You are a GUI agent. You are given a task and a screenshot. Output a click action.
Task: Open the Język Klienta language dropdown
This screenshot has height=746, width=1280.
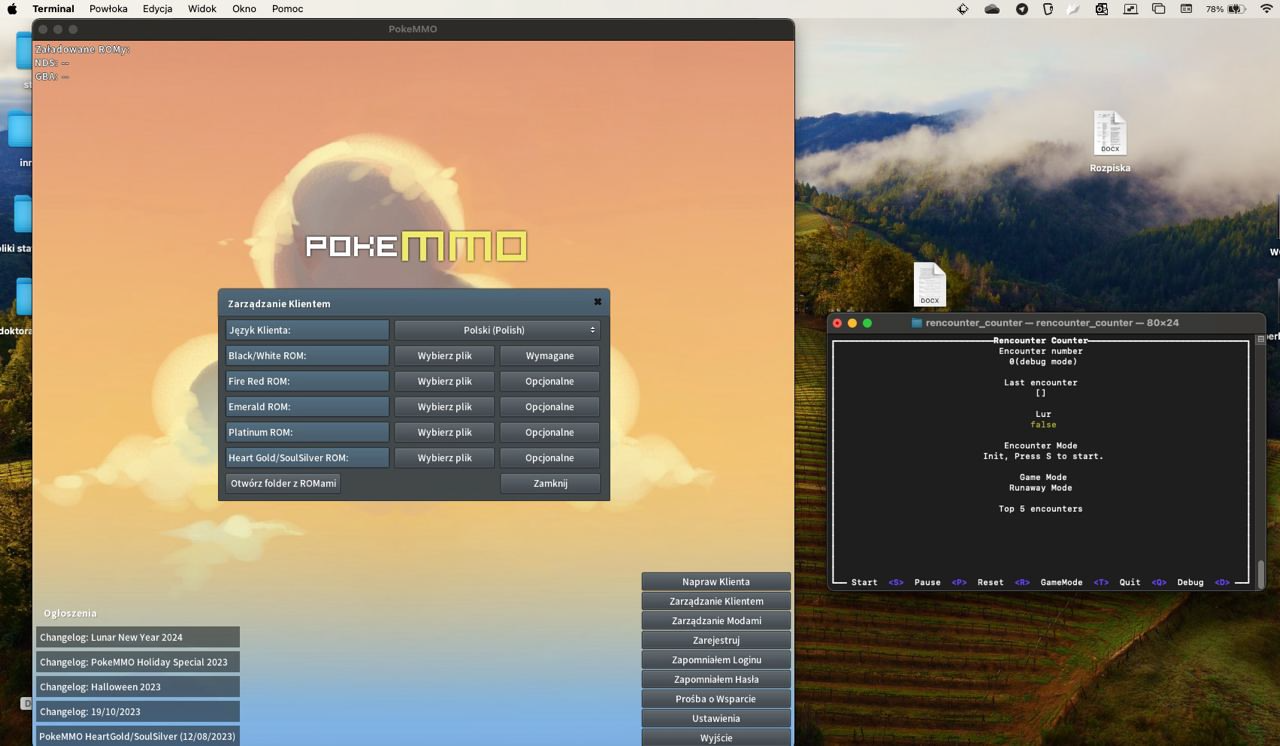[497, 330]
